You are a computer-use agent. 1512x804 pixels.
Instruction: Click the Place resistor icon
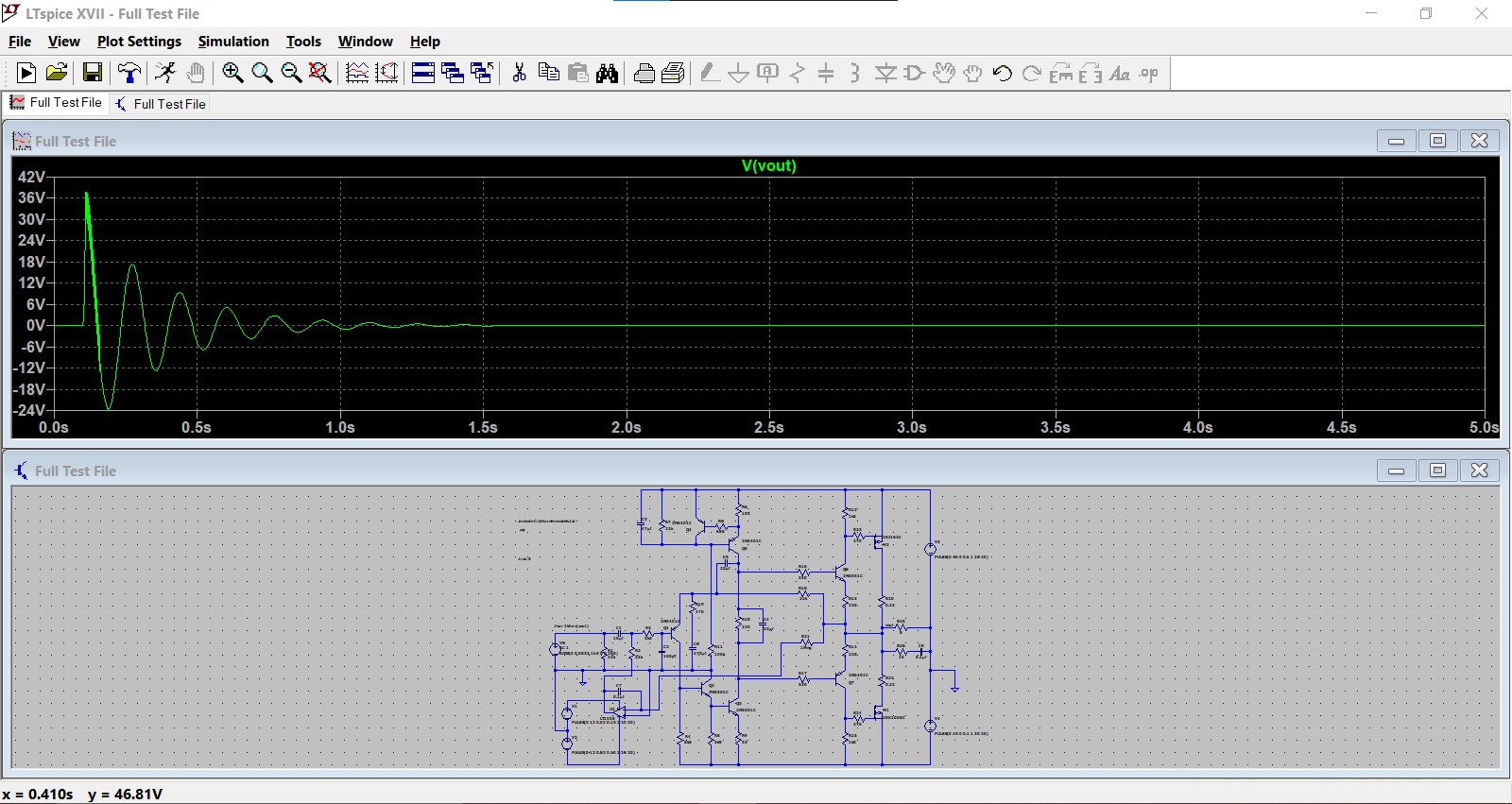[x=798, y=73]
